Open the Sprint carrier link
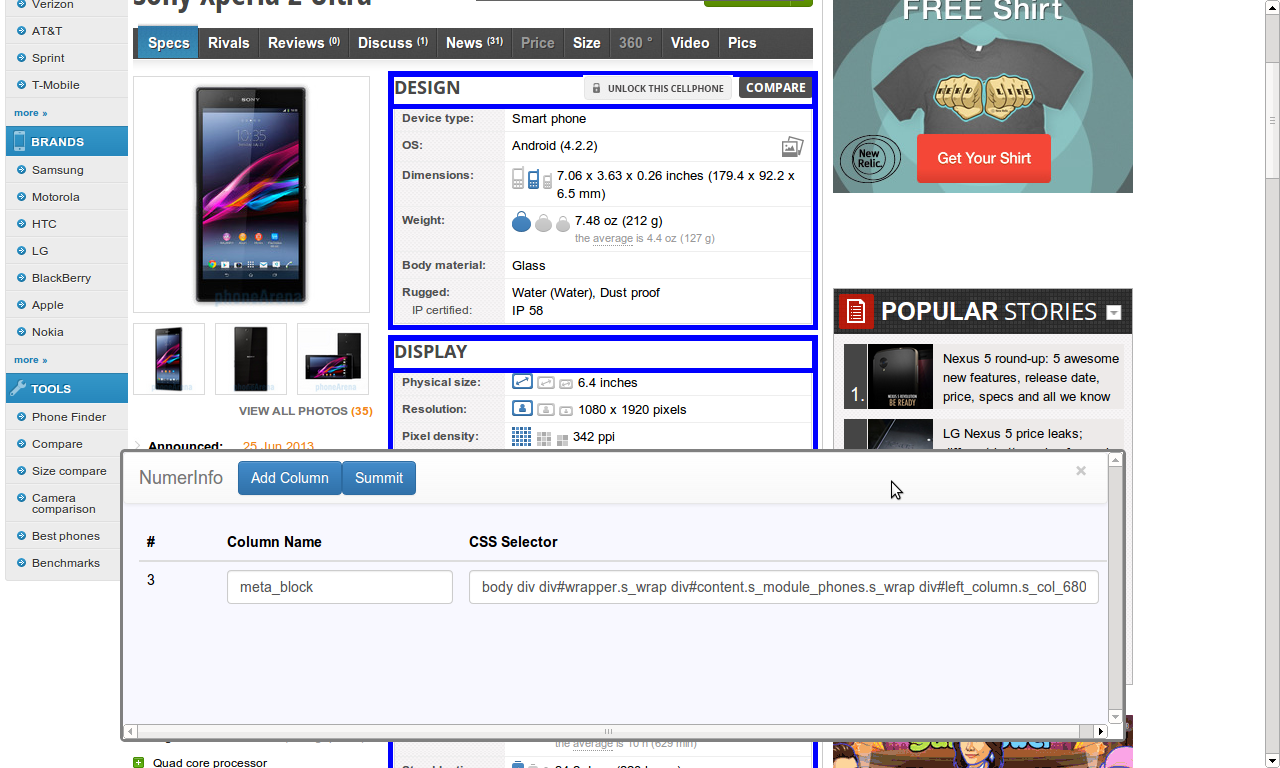Screen dimensions: 1280x768 click(48, 58)
